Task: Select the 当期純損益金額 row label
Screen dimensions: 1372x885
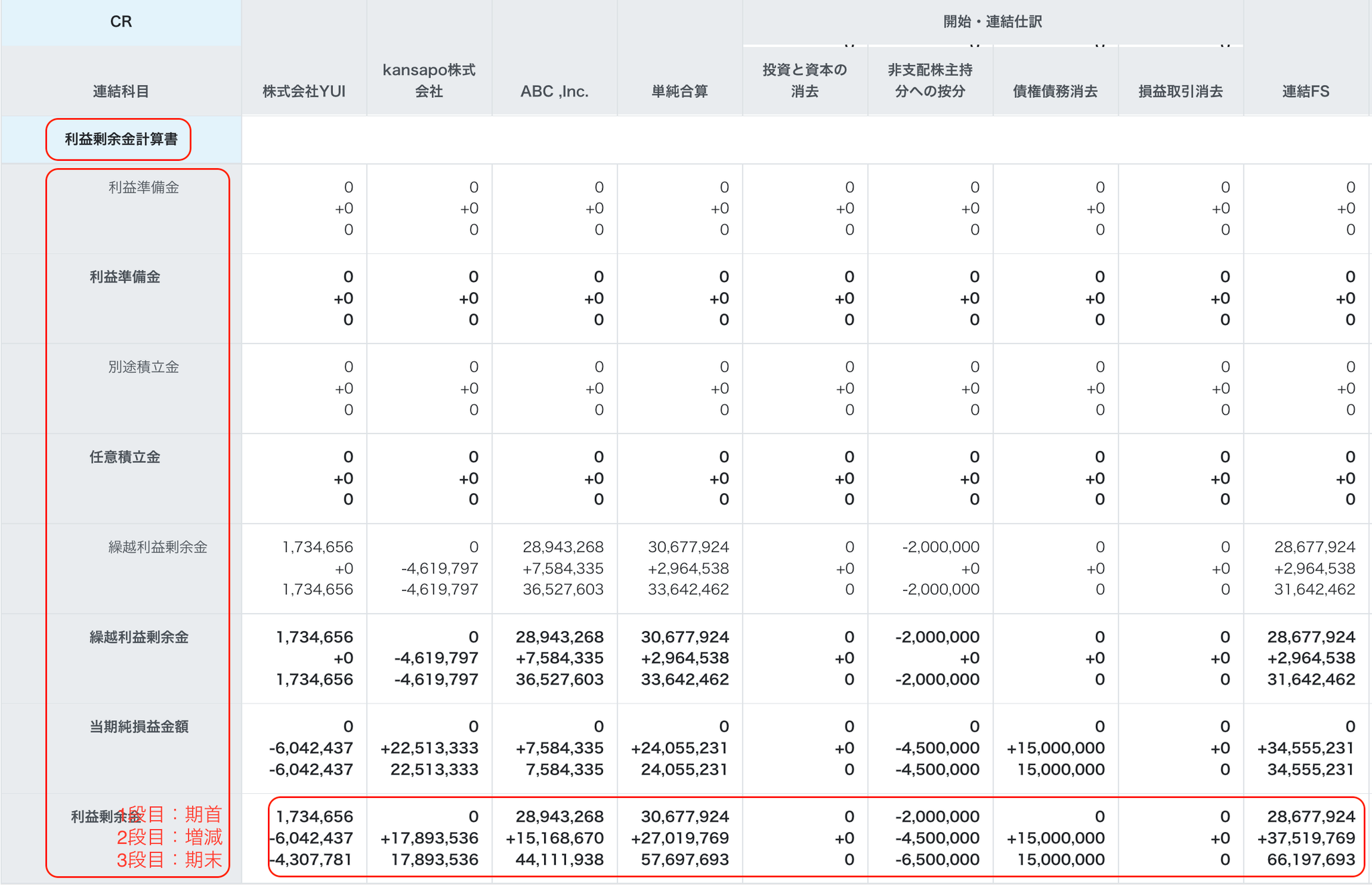Action: 139,727
